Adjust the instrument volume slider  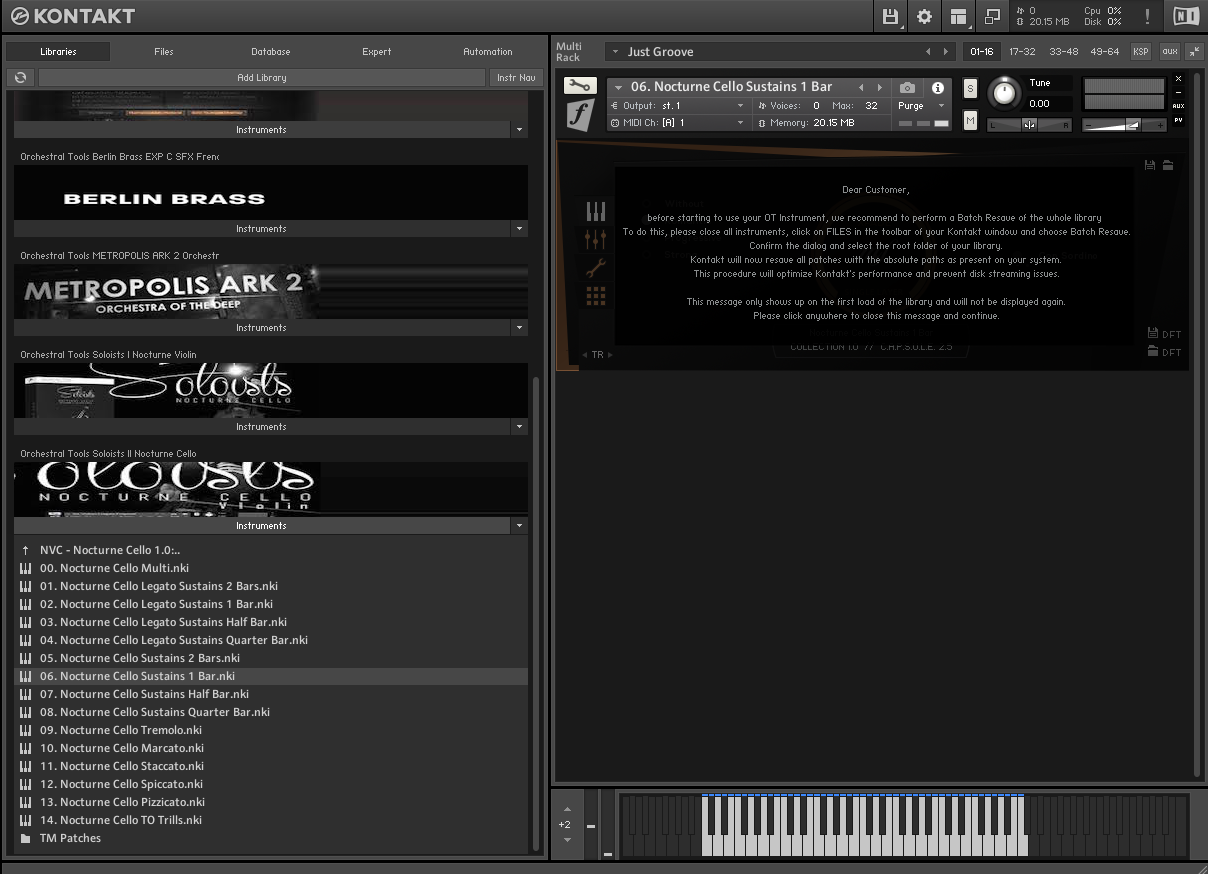[1125, 125]
